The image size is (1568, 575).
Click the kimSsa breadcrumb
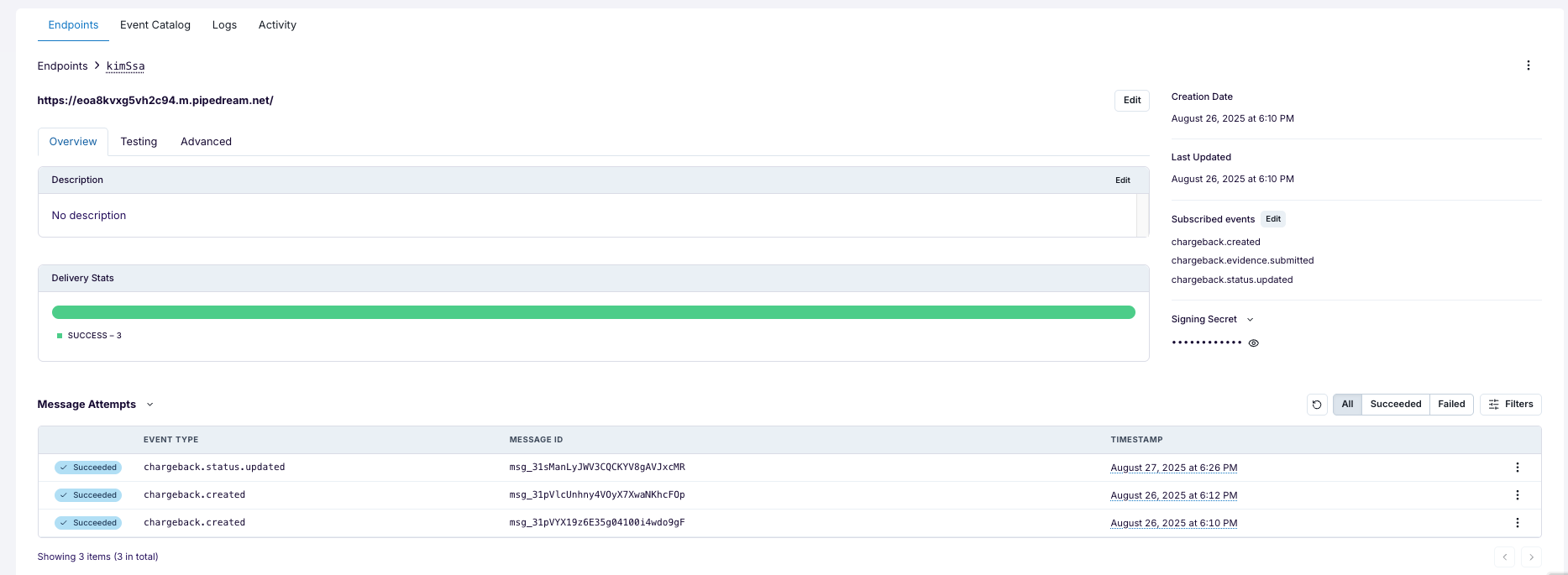[125, 66]
